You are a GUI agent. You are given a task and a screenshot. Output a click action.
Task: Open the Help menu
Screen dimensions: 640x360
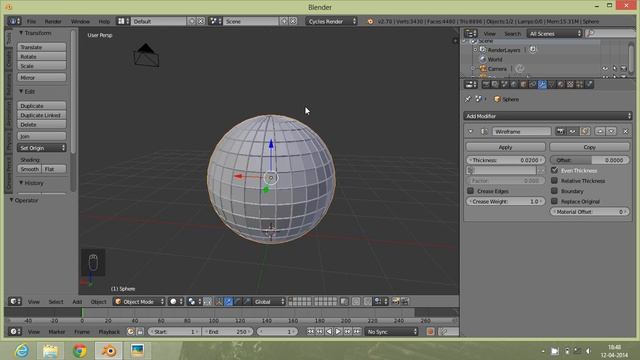click(104, 21)
